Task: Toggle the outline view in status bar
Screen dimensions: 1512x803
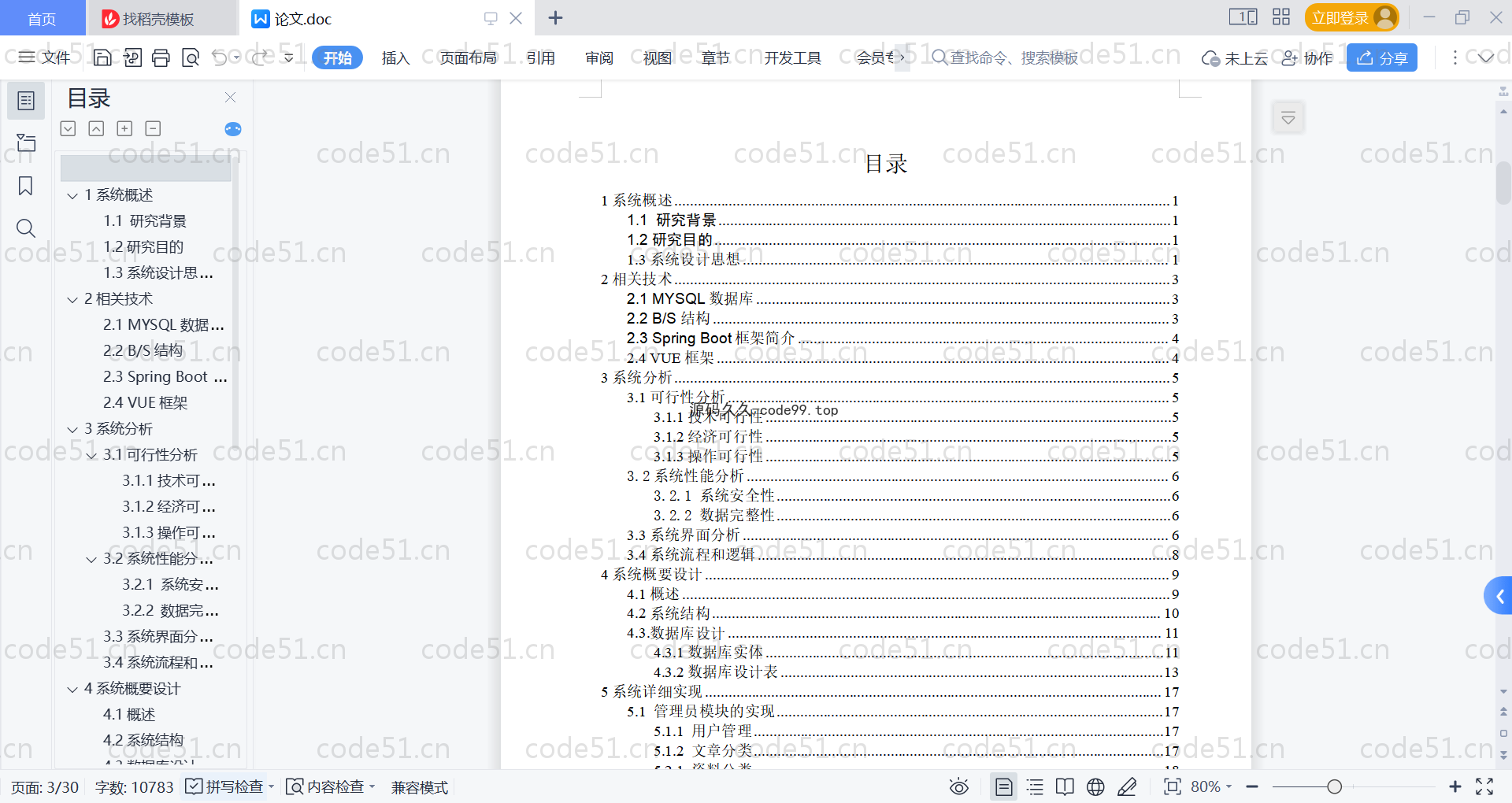Action: pyautogui.click(x=1035, y=786)
